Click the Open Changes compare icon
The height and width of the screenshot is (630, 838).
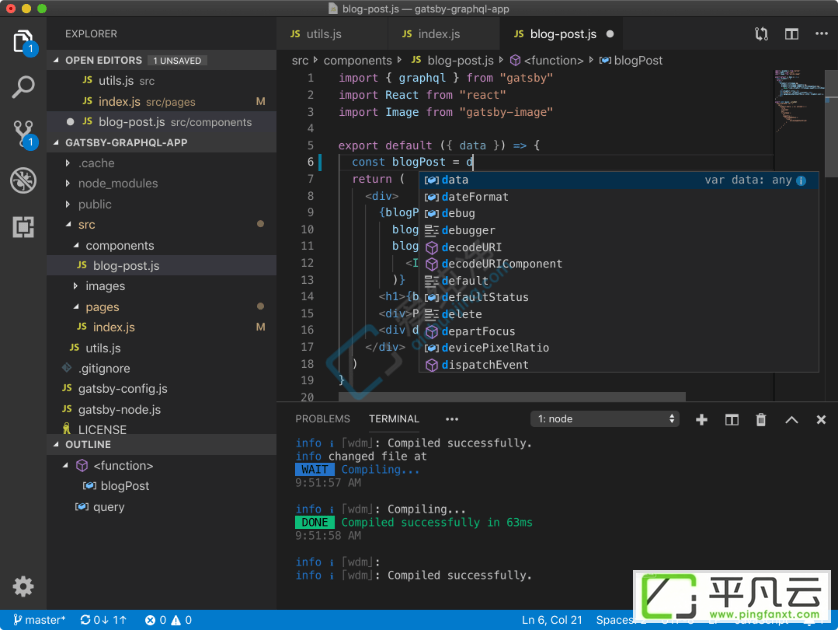[761, 34]
